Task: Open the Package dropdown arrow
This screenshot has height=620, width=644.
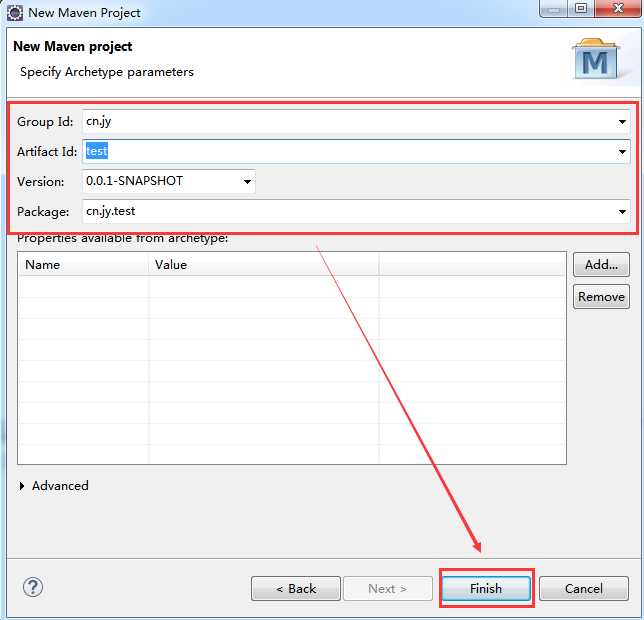Action: [x=622, y=211]
